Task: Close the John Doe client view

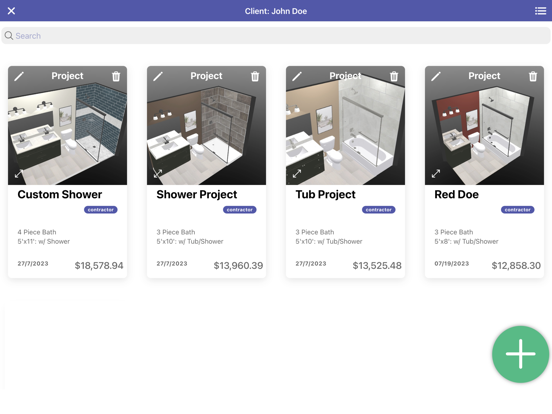Action: point(11,11)
